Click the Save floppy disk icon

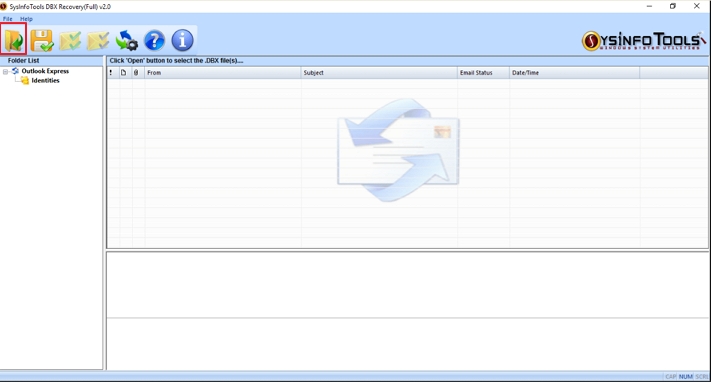42,40
